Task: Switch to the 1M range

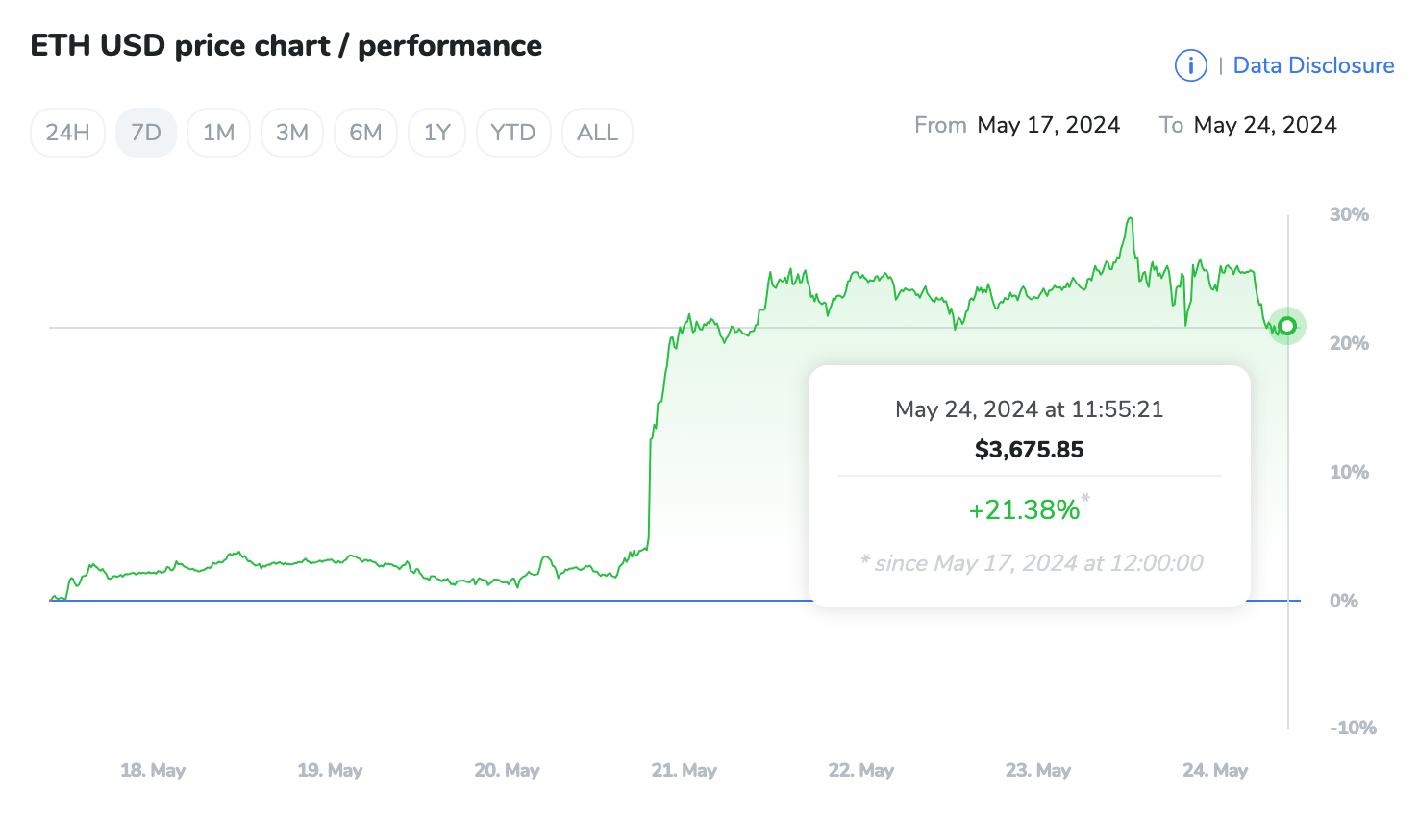Action: 218,133
